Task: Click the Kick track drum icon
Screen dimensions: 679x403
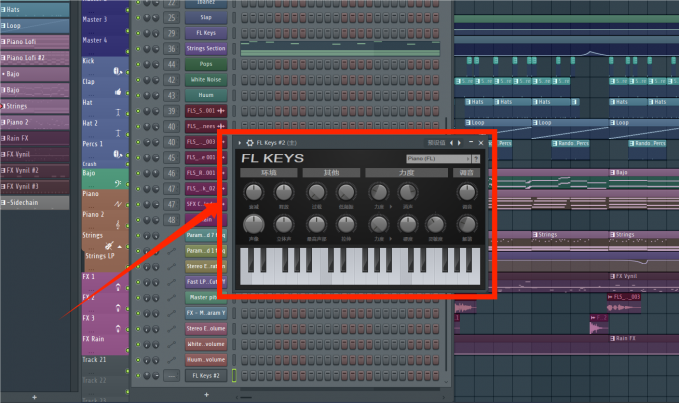Action: (x=117, y=71)
